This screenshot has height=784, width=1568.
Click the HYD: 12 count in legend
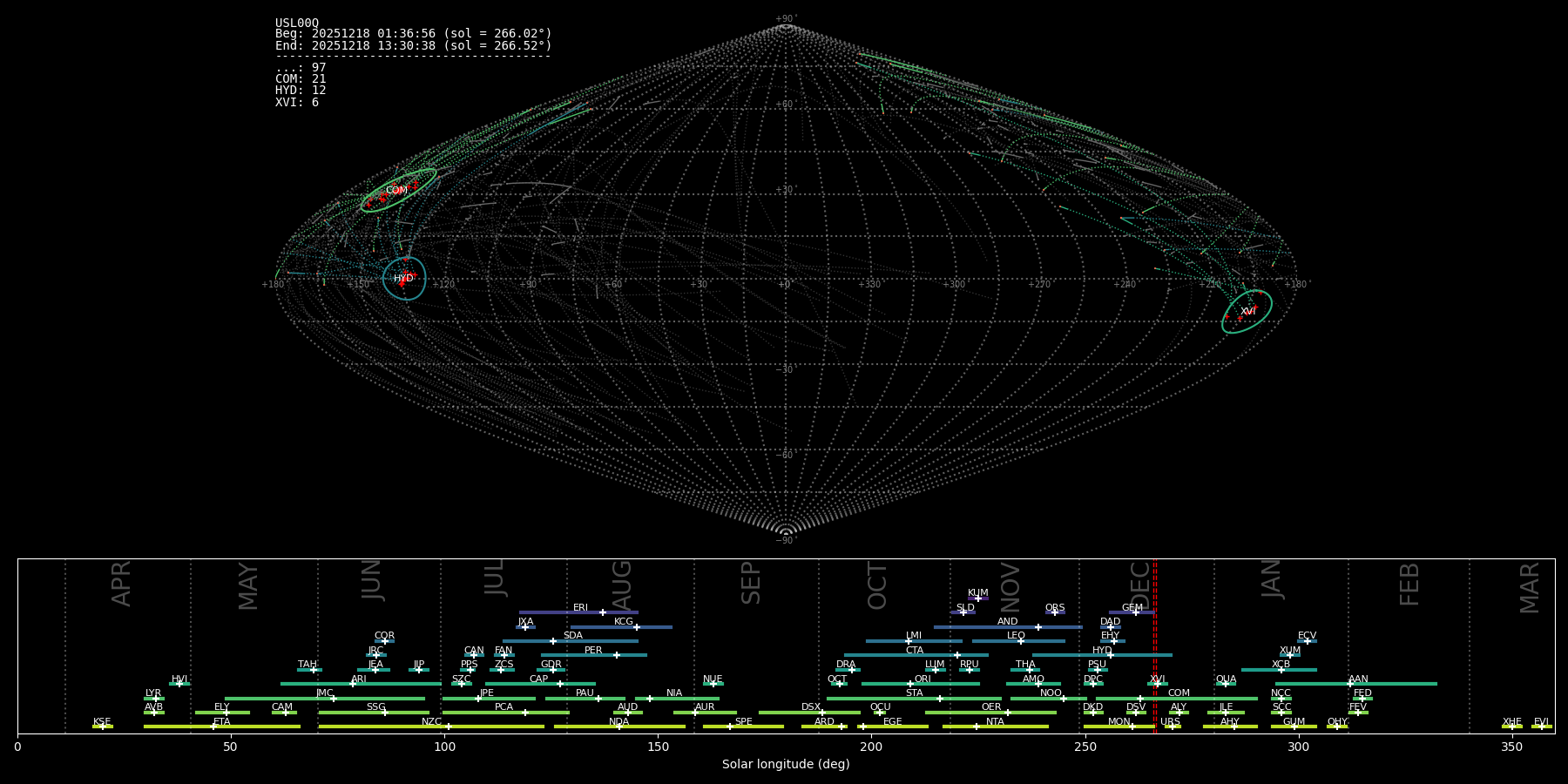pos(301,91)
